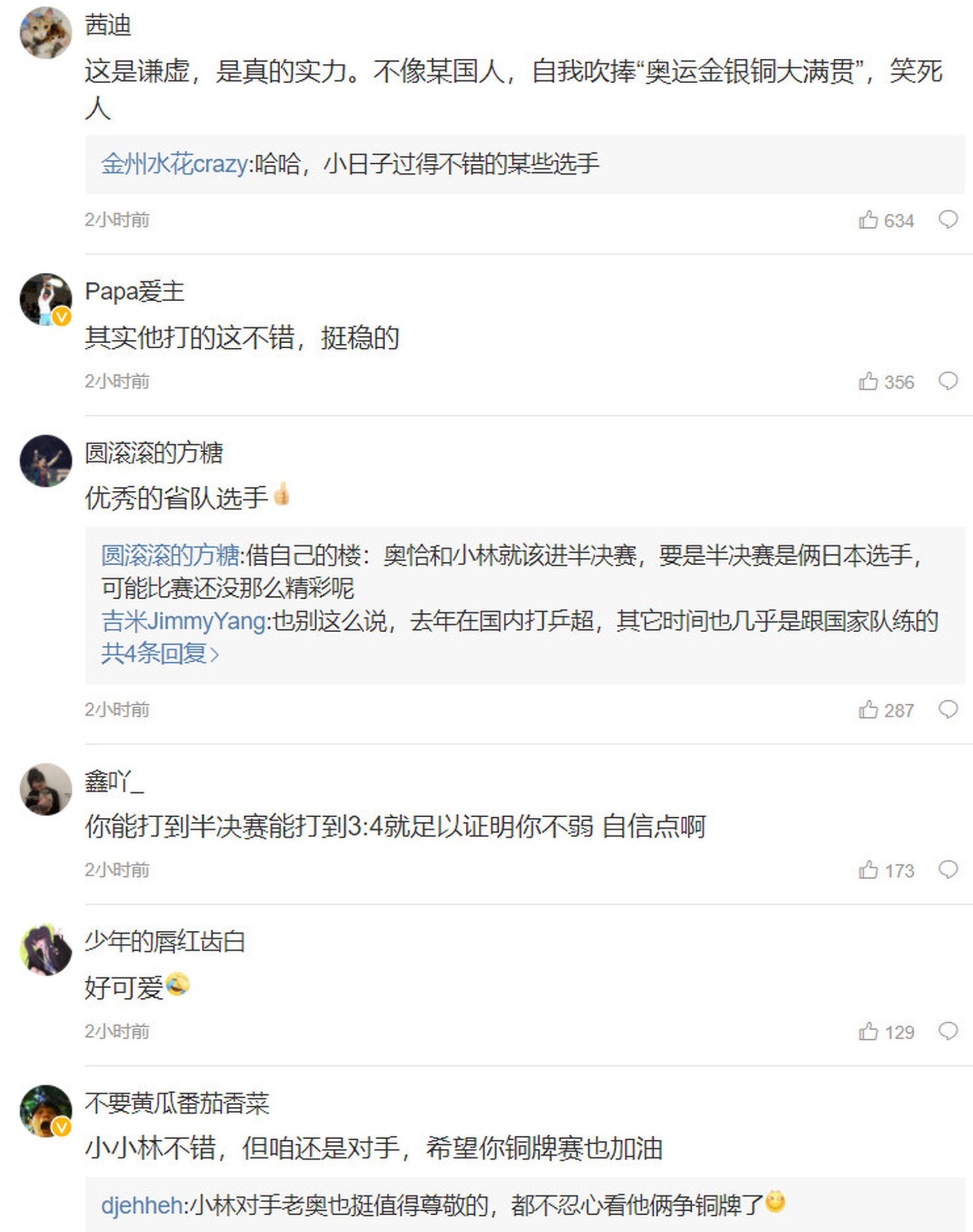Reply to Papa爱主's comment via bubble icon
The width and height of the screenshot is (973, 1232).
coord(949,381)
